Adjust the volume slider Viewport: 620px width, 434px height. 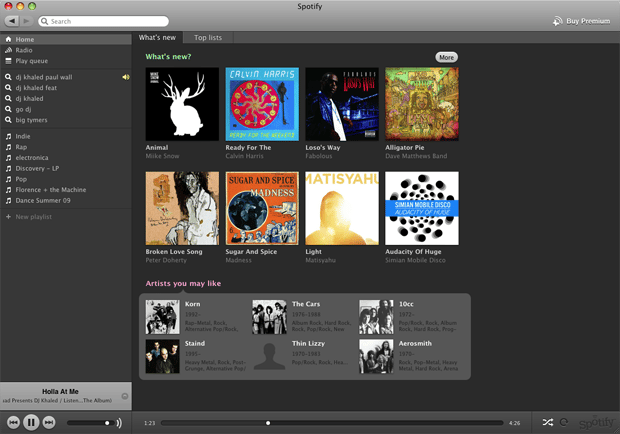(91, 423)
